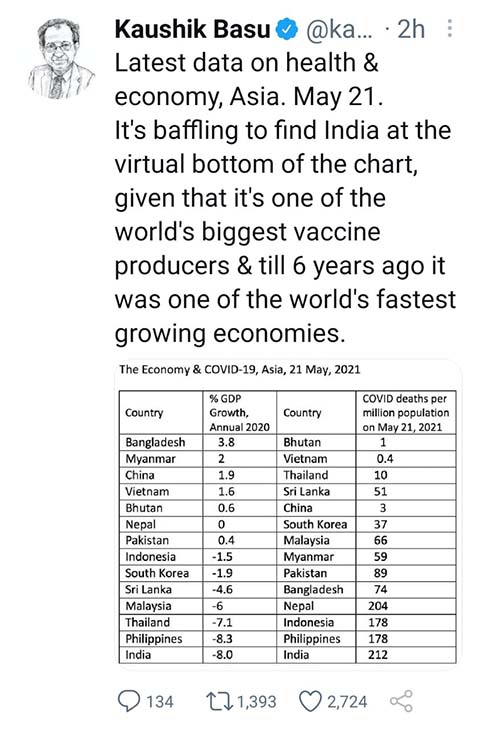View the 2,724 likes count
Image resolution: width=480 pixels, height=731 pixels.
tap(347, 702)
